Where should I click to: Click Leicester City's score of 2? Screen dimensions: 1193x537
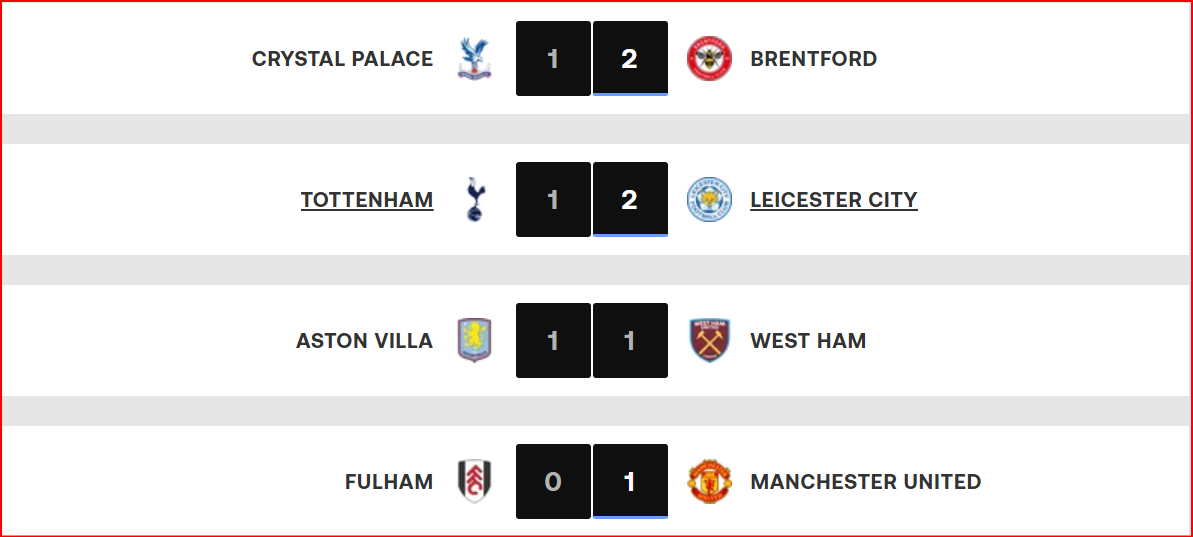[630, 200]
